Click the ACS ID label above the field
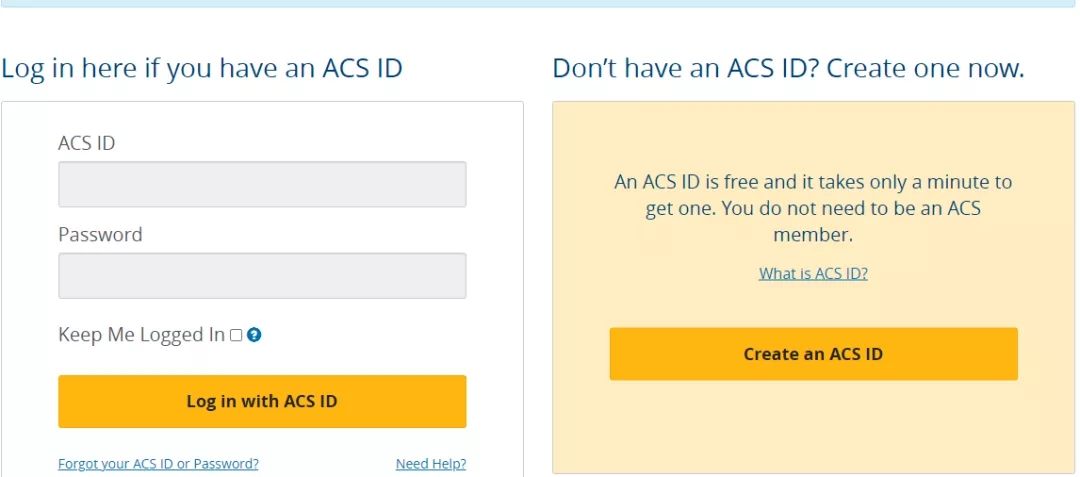The width and height of the screenshot is (1080, 477). point(87,143)
